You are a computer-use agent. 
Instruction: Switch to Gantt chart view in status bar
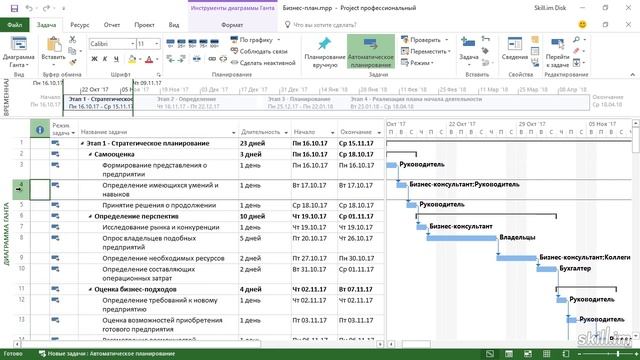point(490,354)
